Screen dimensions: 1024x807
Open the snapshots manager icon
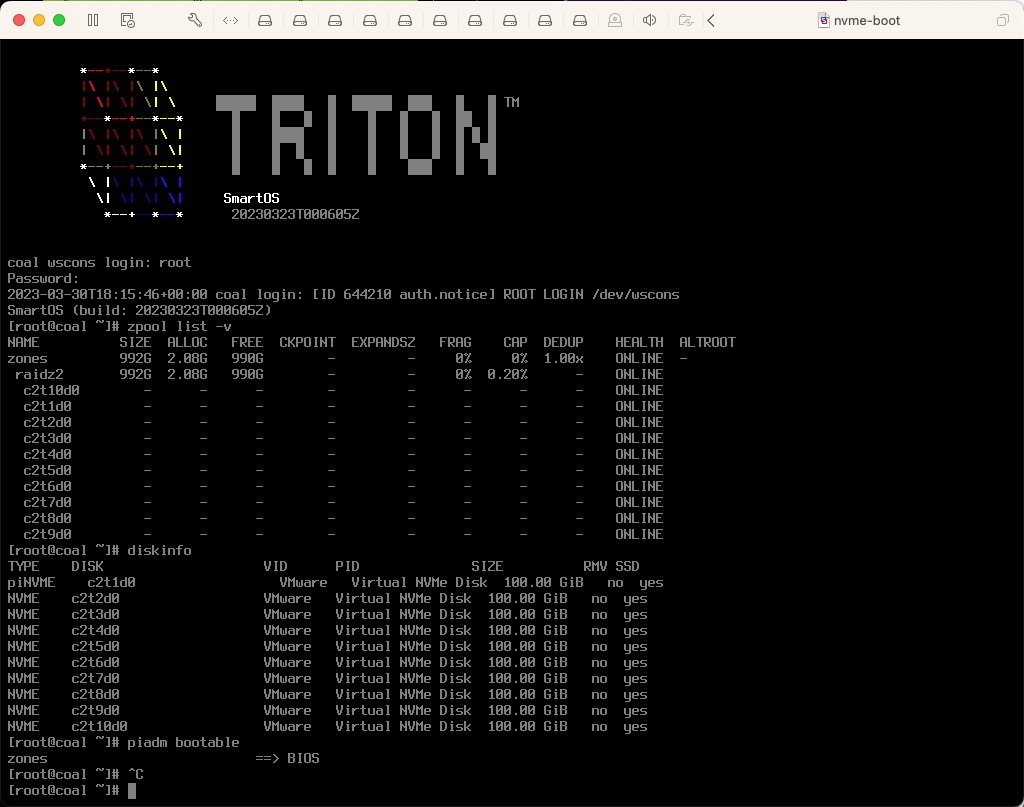pos(127,20)
